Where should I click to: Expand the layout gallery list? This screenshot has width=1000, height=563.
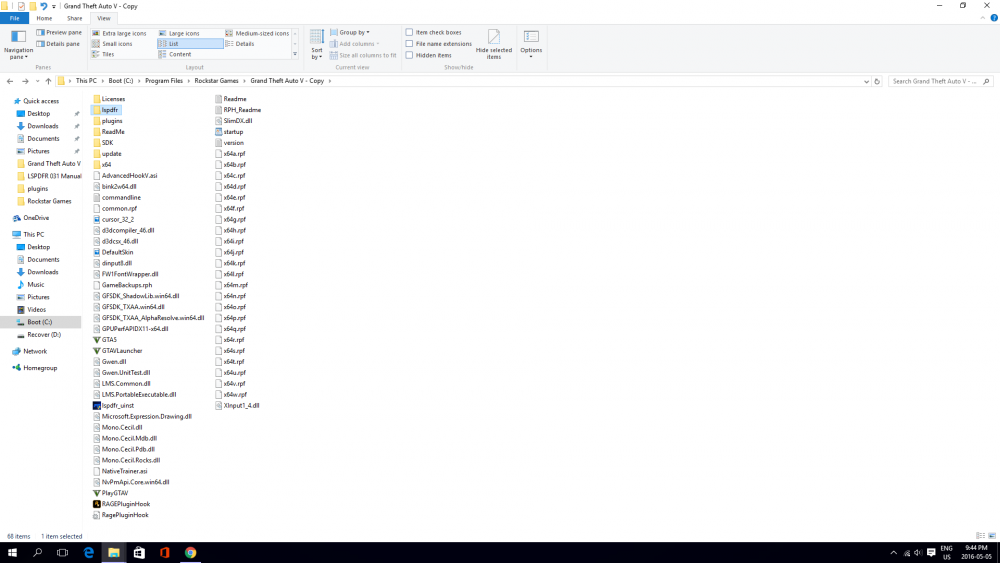295,55
